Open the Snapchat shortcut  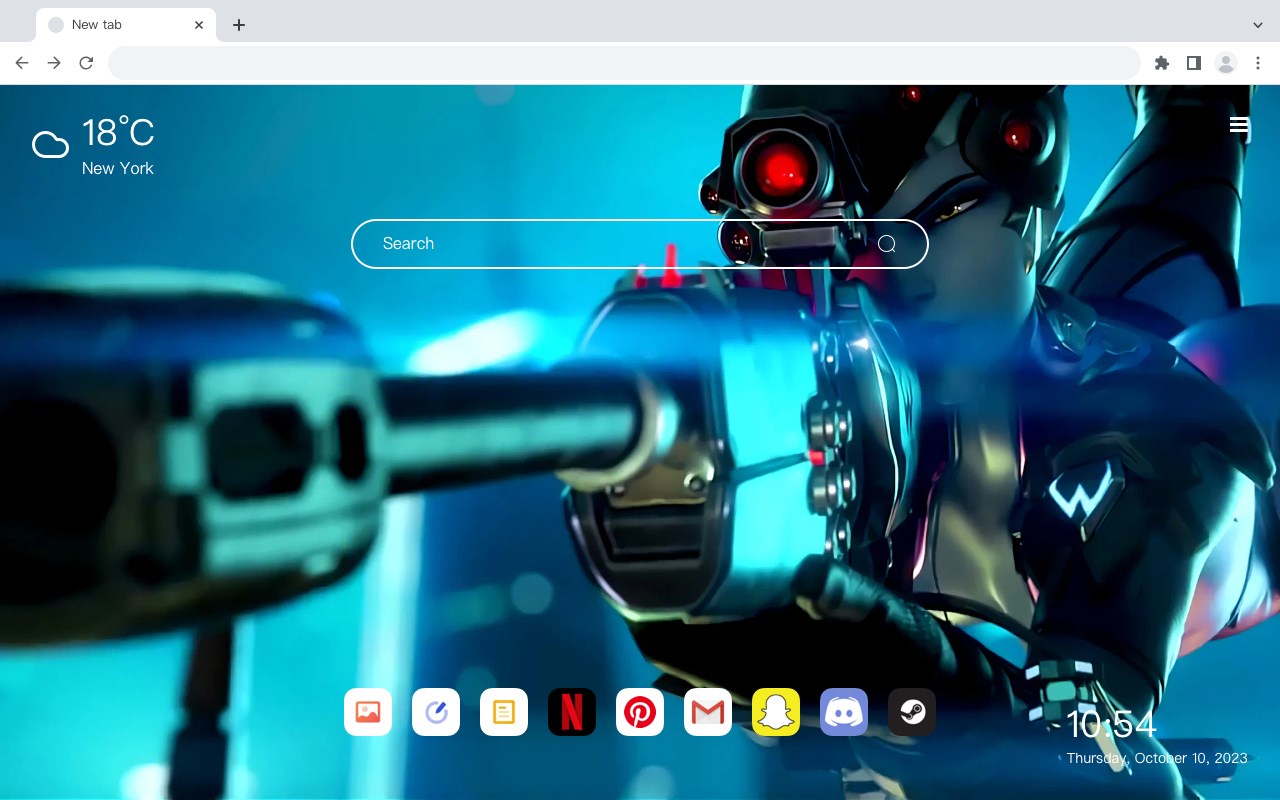(x=776, y=712)
